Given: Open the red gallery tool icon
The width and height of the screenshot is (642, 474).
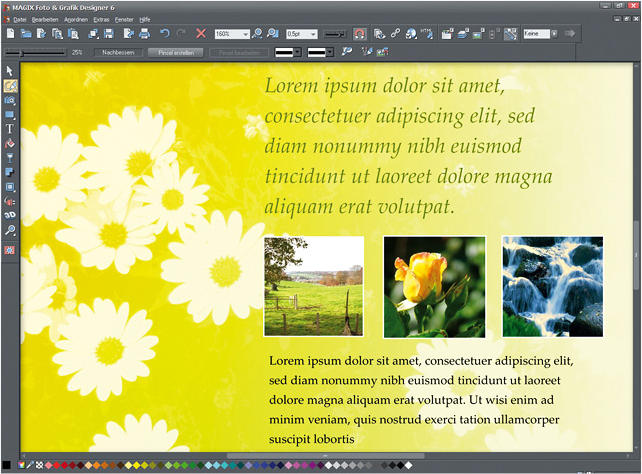Looking at the screenshot, I should pos(10,250).
